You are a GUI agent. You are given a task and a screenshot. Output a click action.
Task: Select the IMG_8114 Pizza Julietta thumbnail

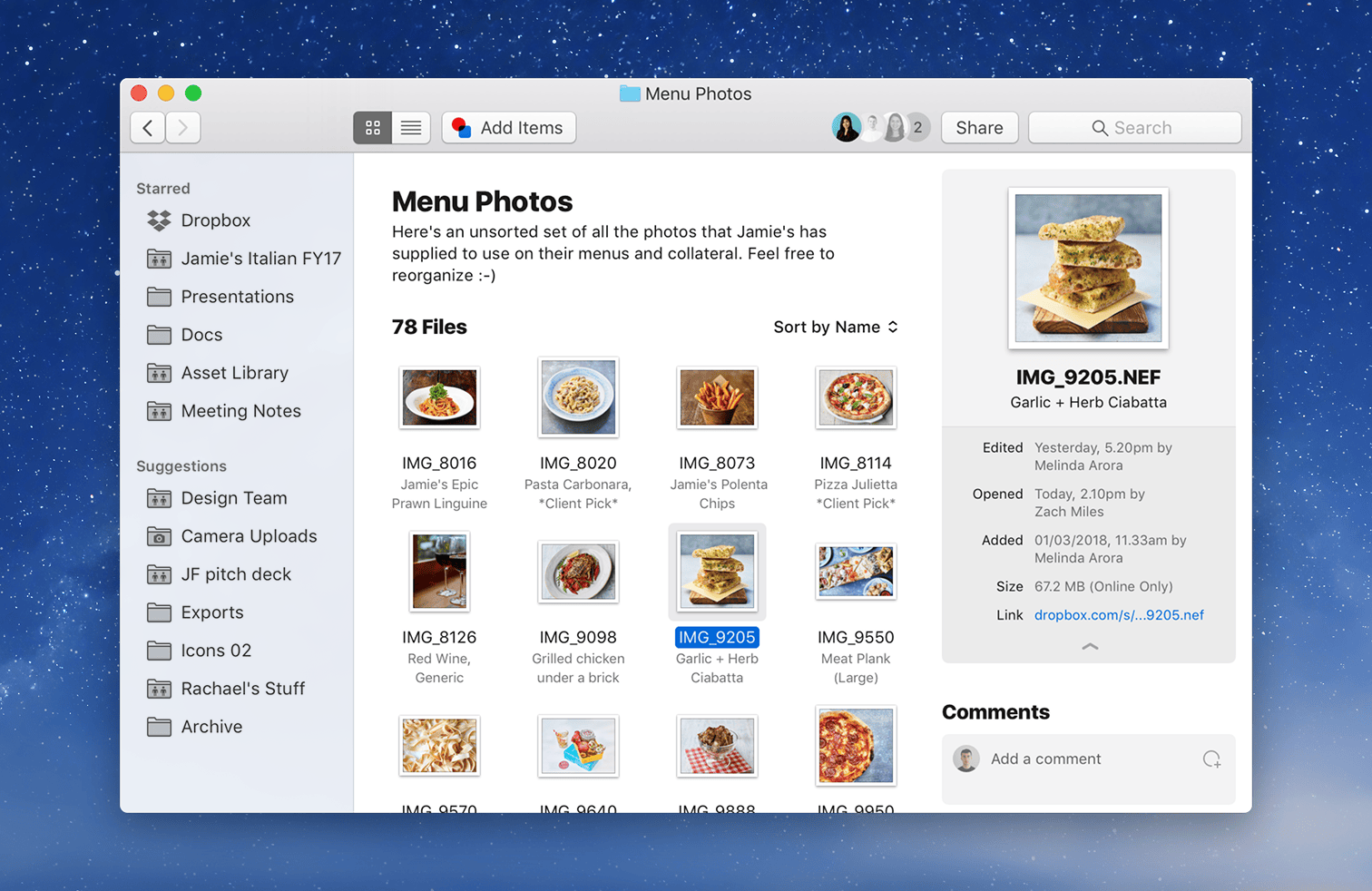pos(856,398)
